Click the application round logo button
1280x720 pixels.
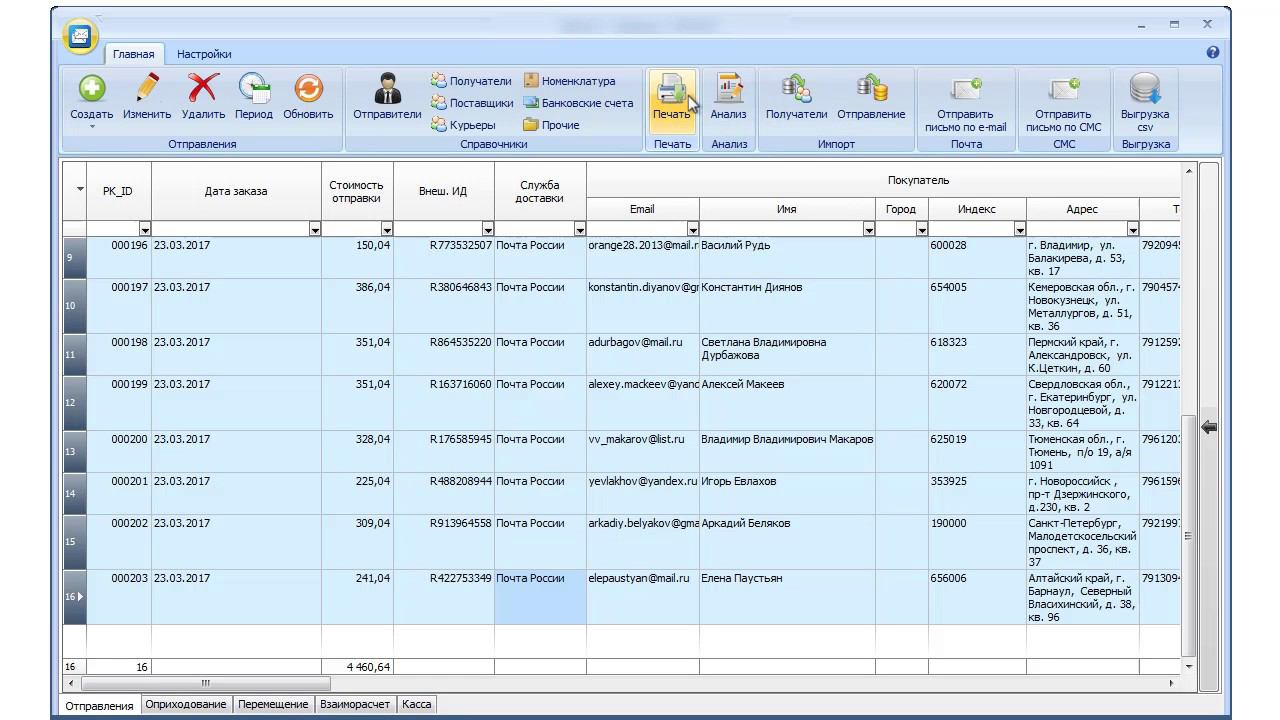pyautogui.click(x=80, y=36)
